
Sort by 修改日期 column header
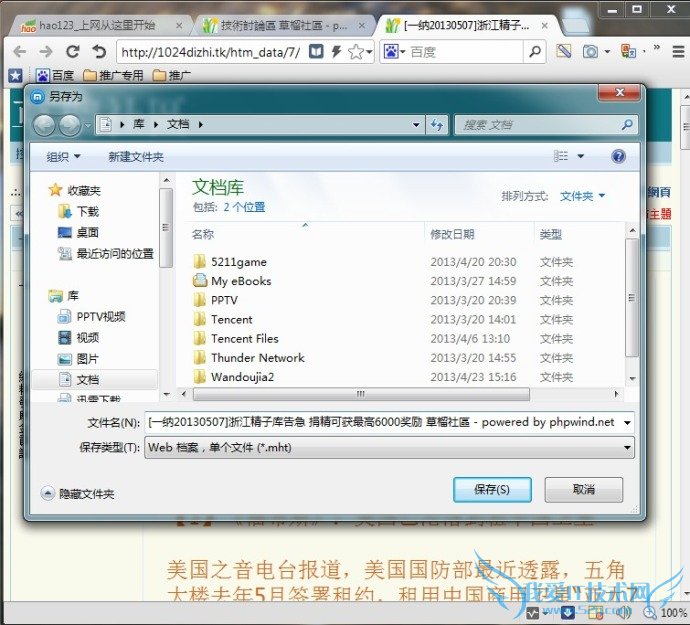coord(452,234)
